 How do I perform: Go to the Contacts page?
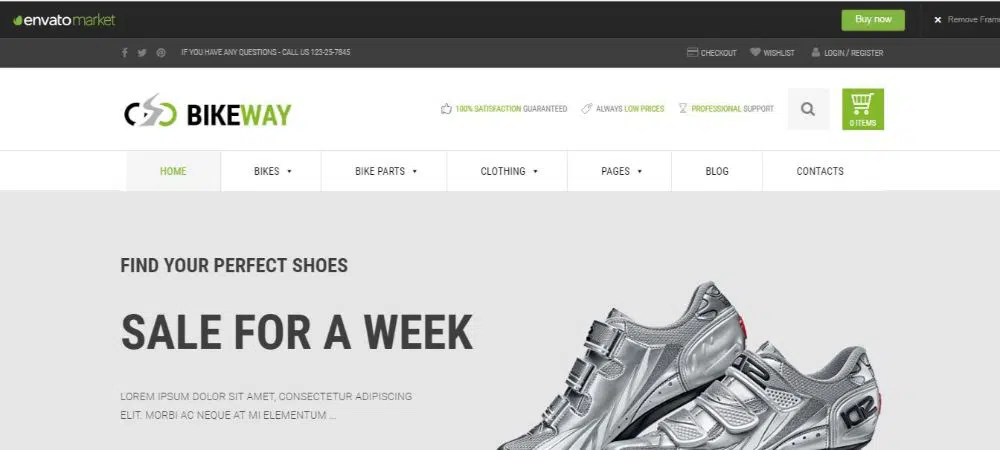coord(820,171)
